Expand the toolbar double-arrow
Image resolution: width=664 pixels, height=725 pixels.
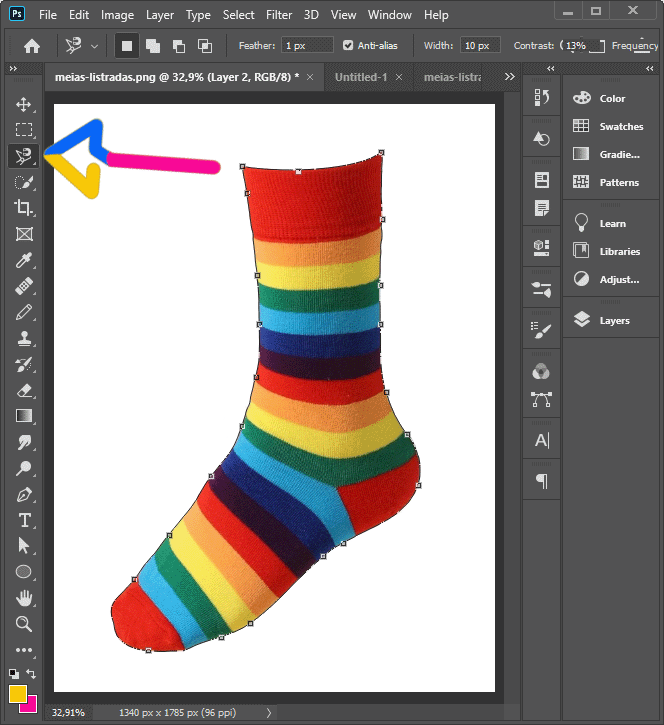tap(13, 68)
